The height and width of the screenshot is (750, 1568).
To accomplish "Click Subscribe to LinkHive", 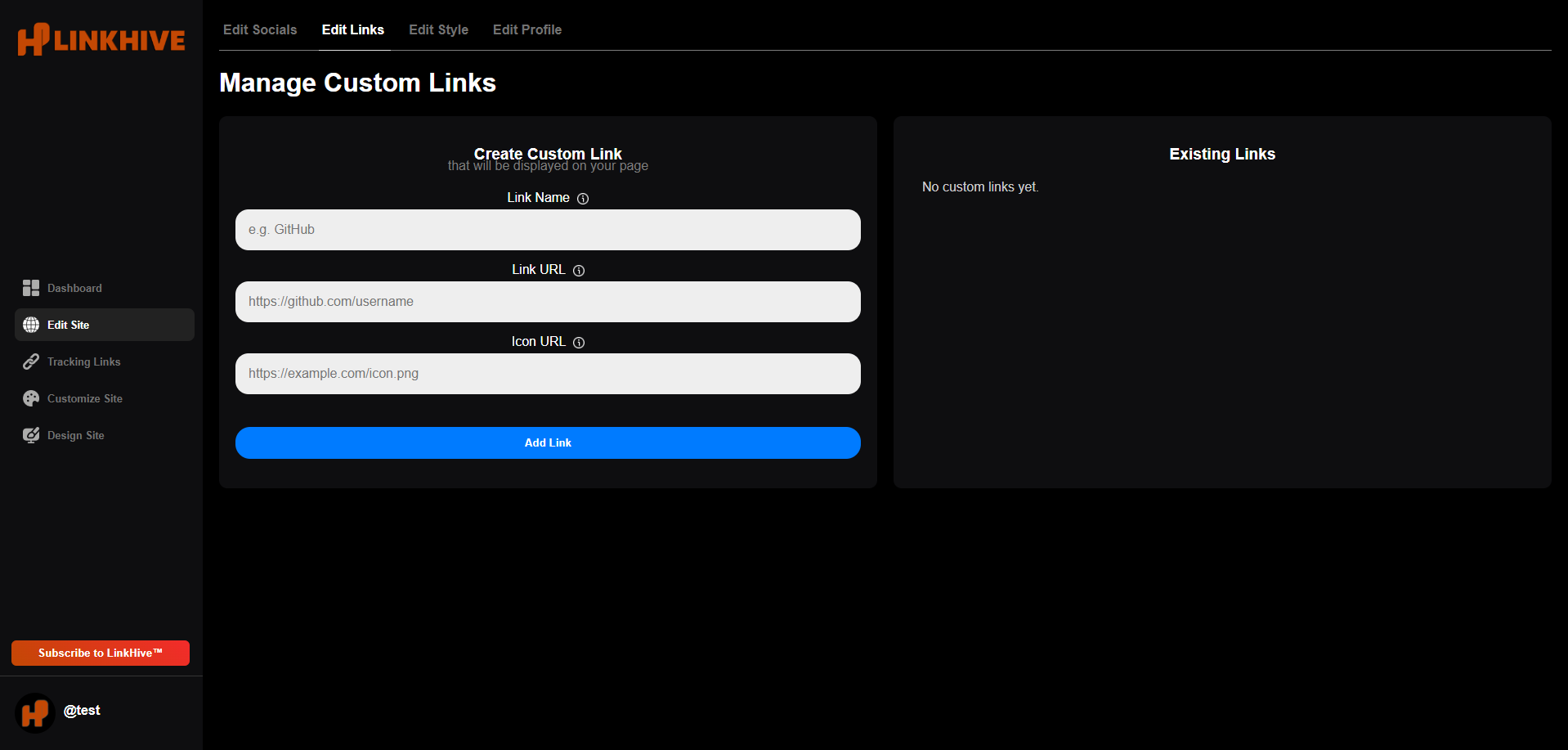I will click(x=100, y=653).
